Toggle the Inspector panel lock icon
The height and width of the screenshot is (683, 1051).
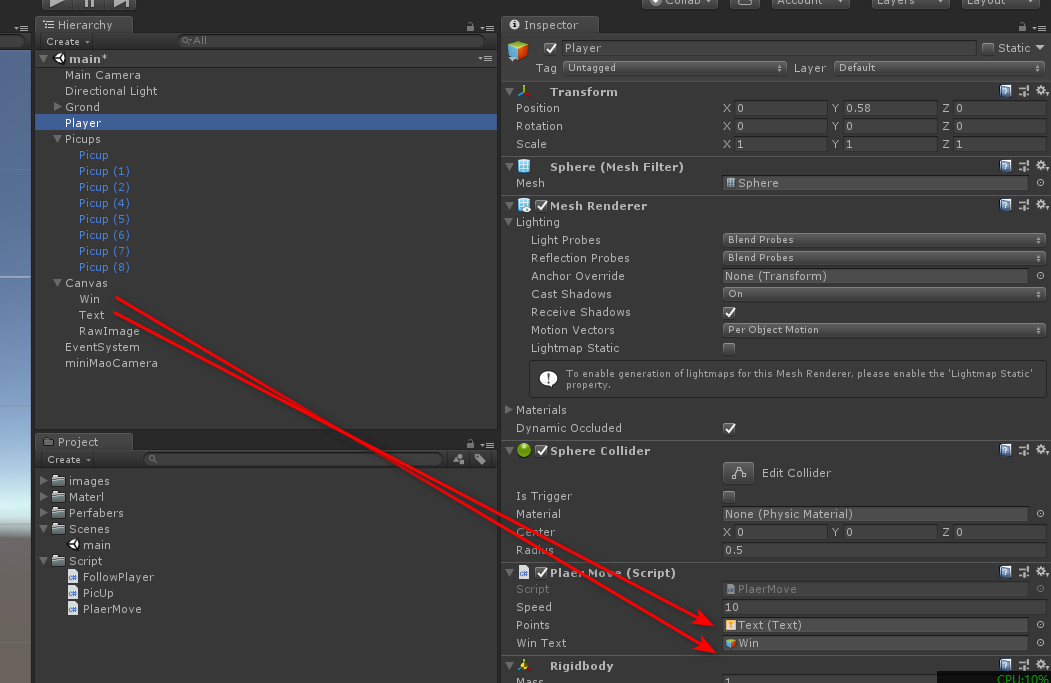point(1022,27)
